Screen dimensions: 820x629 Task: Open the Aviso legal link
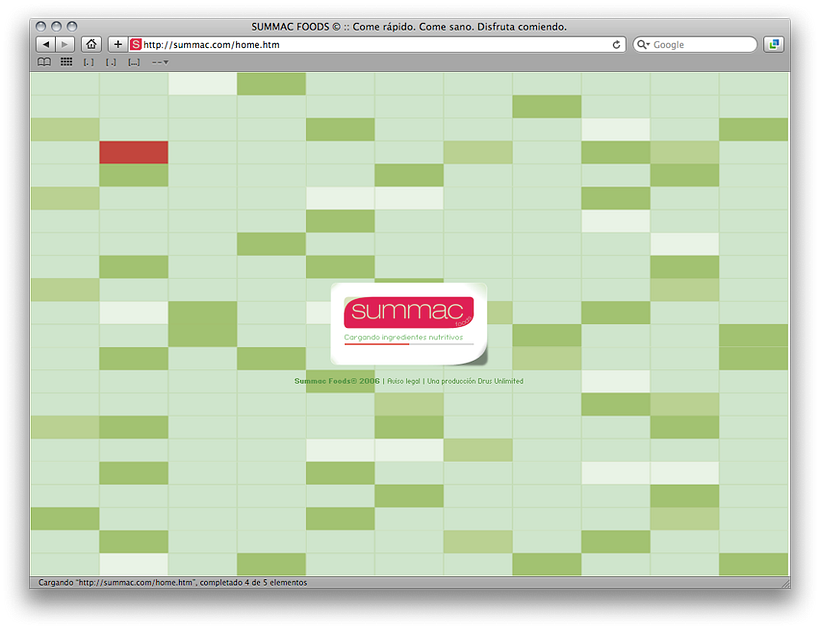point(403,381)
